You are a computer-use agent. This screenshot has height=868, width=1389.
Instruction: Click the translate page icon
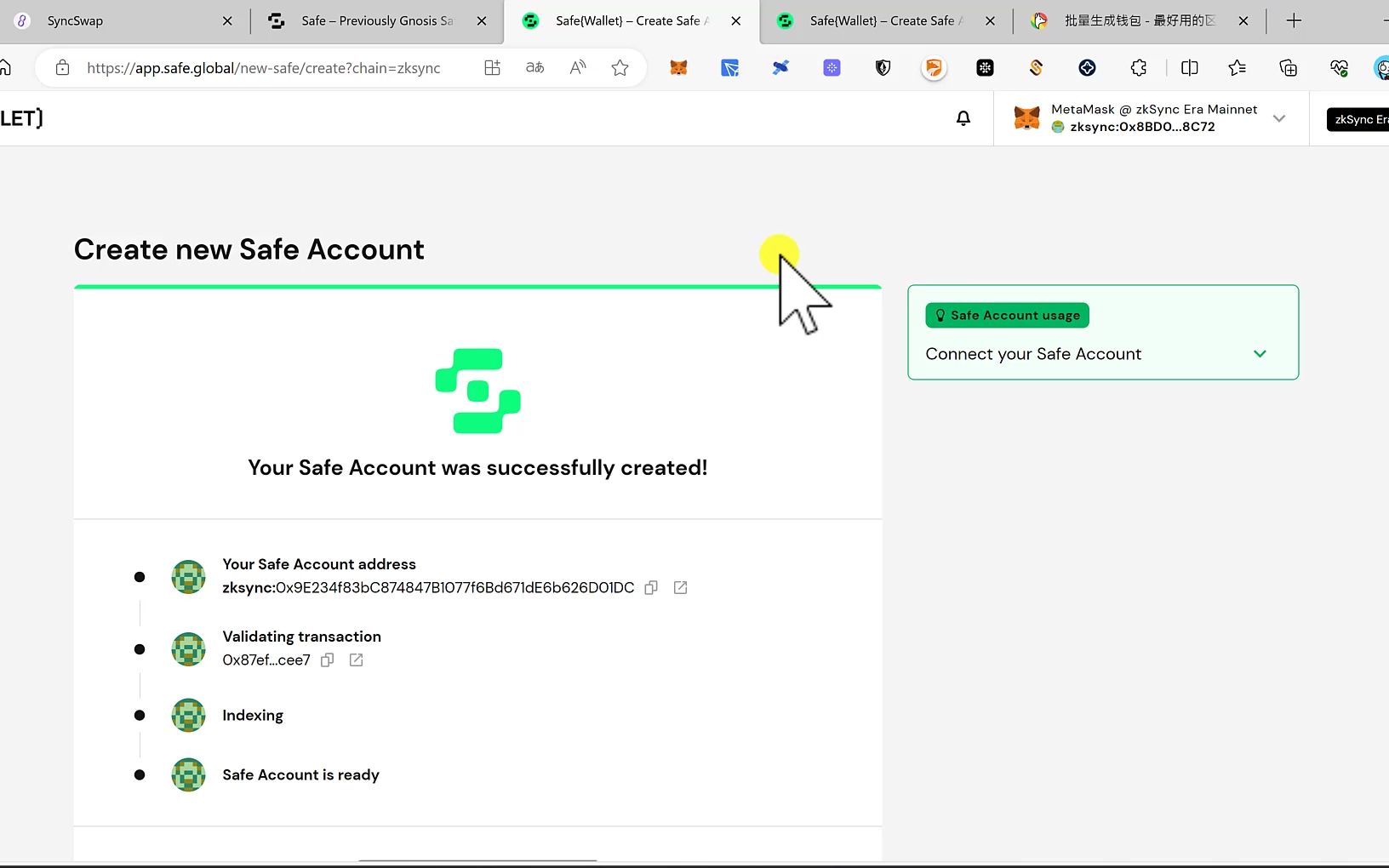tap(534, 68)
